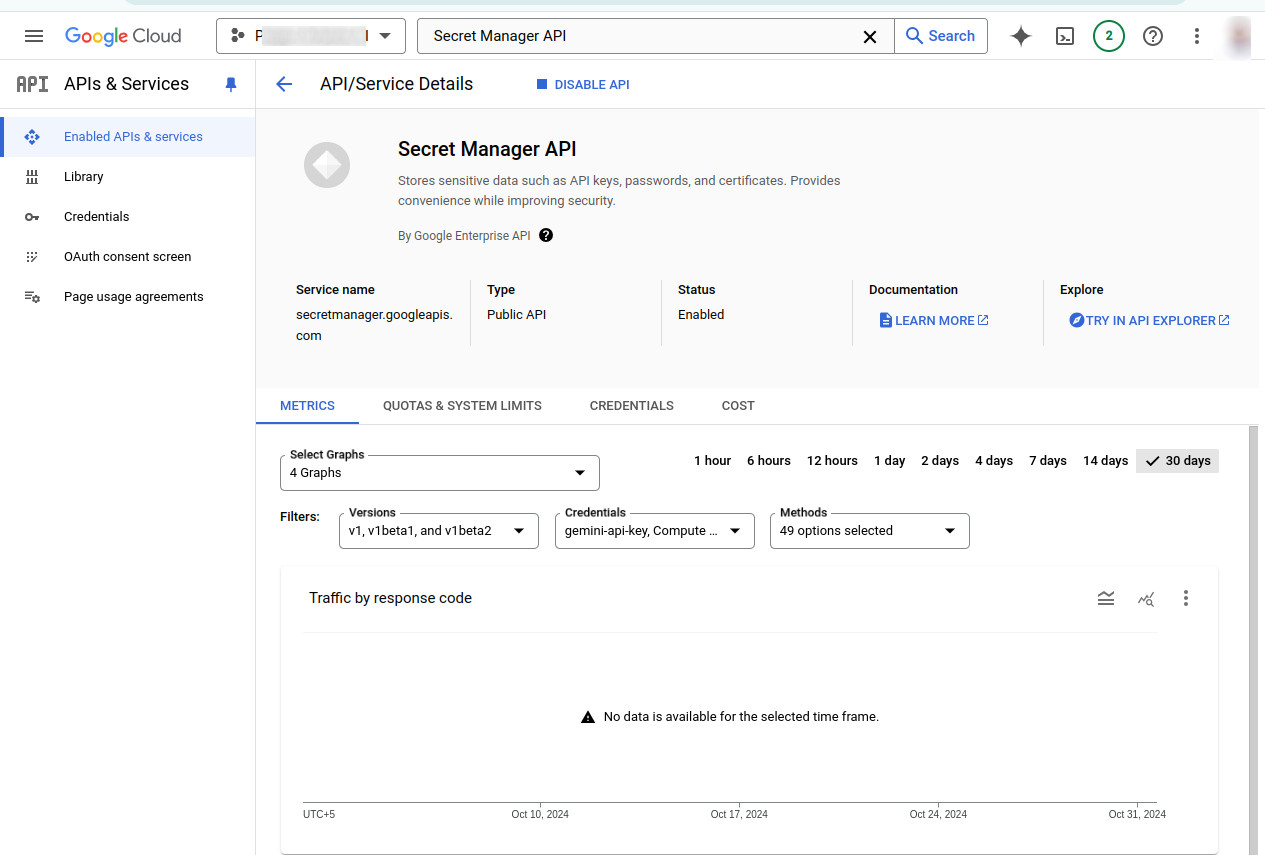Click the Secret Manager API heading
Viewport: 1265px width, 855px height.
(487, 149)
